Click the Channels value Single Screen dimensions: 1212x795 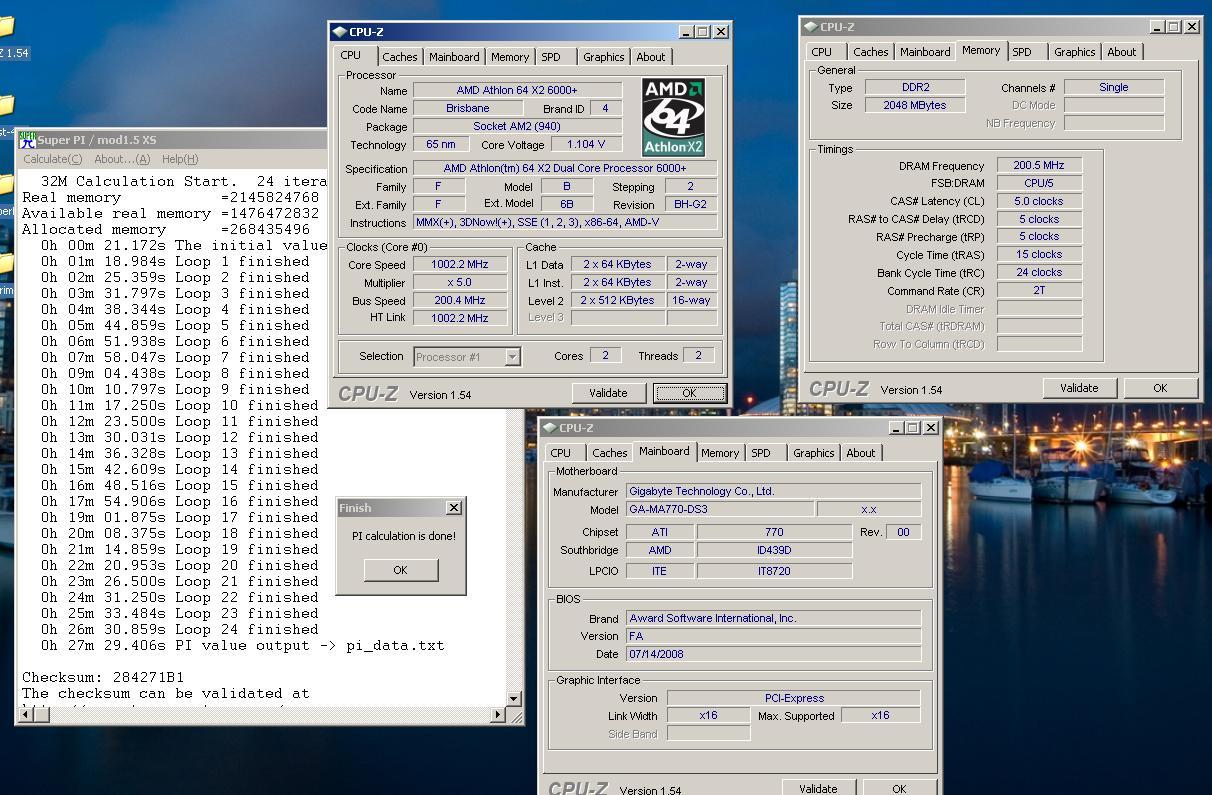[x=1114, y=87]
